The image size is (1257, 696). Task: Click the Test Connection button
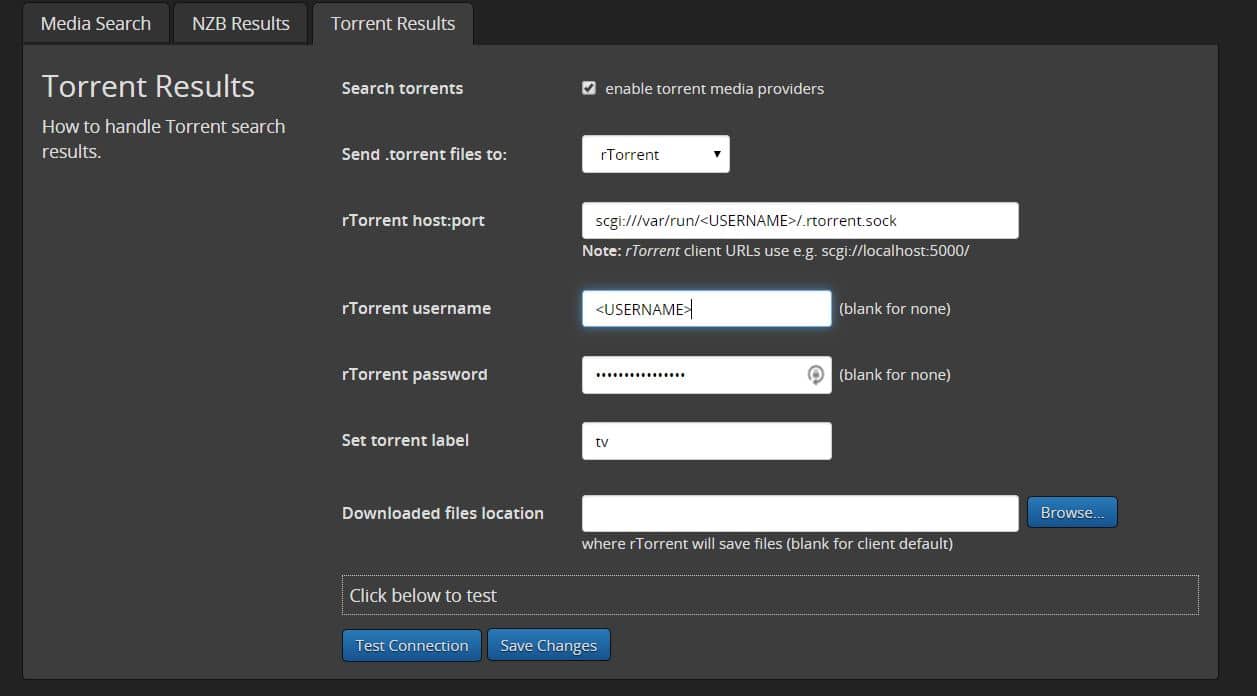(x=411, y=645)
